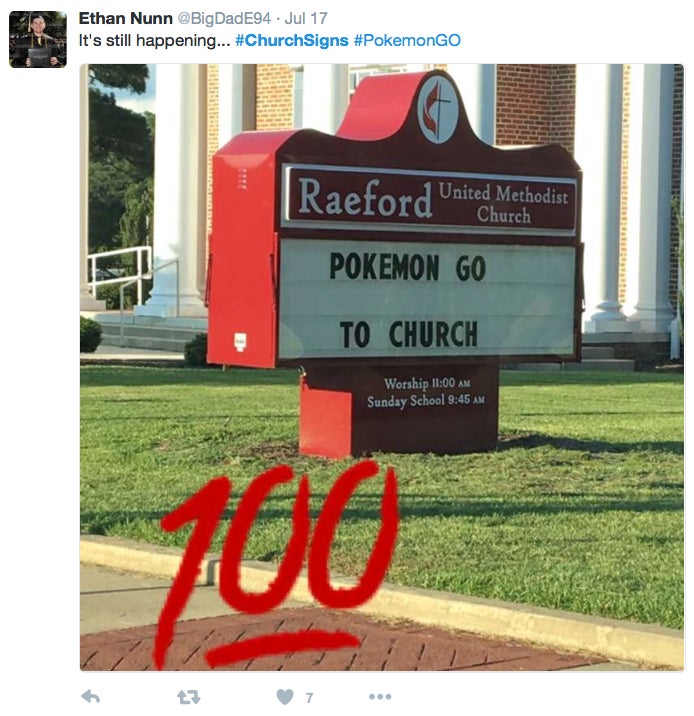Click the like count number 7
Screen dimensions: 694x716
(309, 698)
